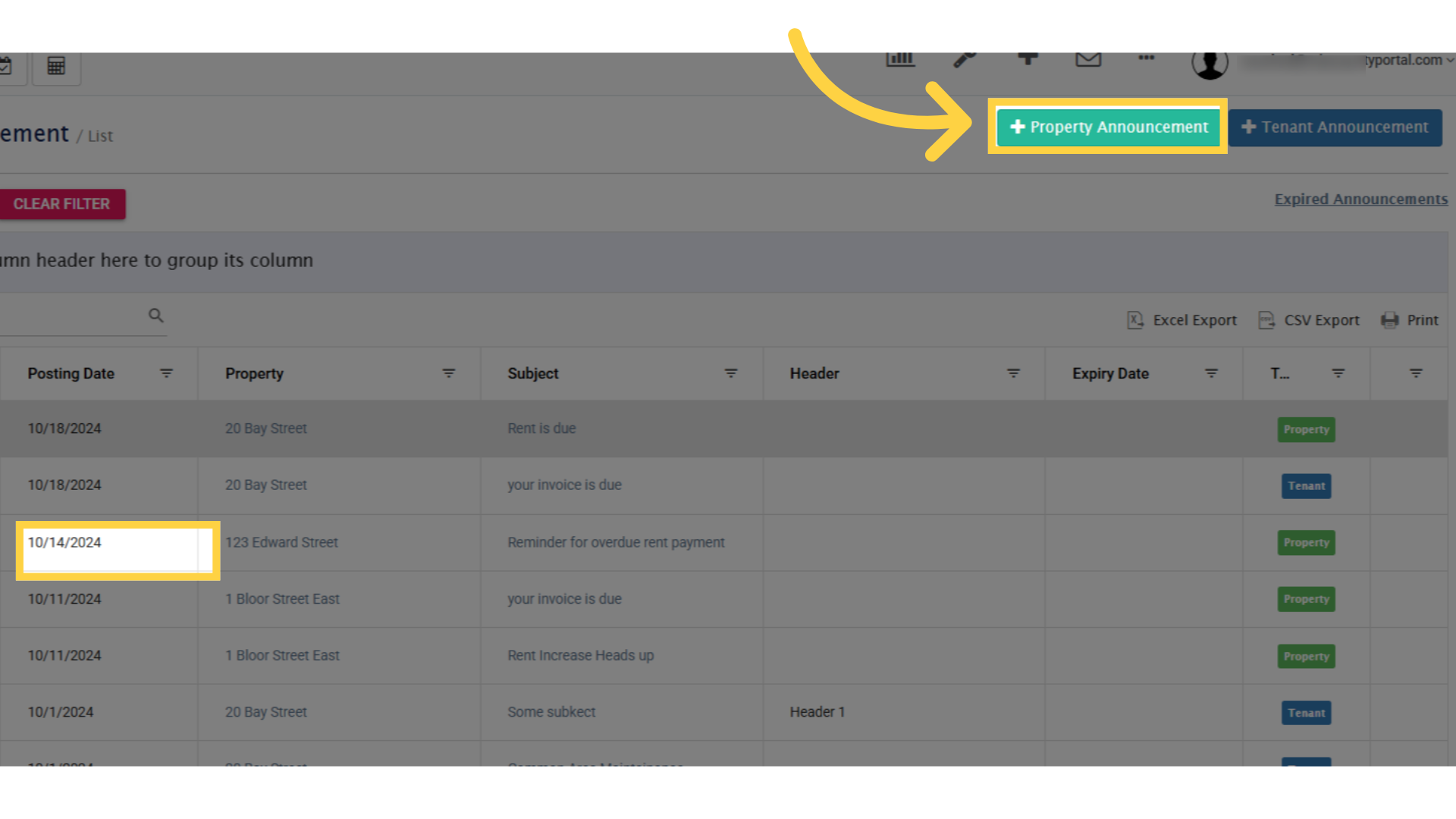Open Property column filter icon
This screenshot has height=819, width=1456.
point(449,373)
